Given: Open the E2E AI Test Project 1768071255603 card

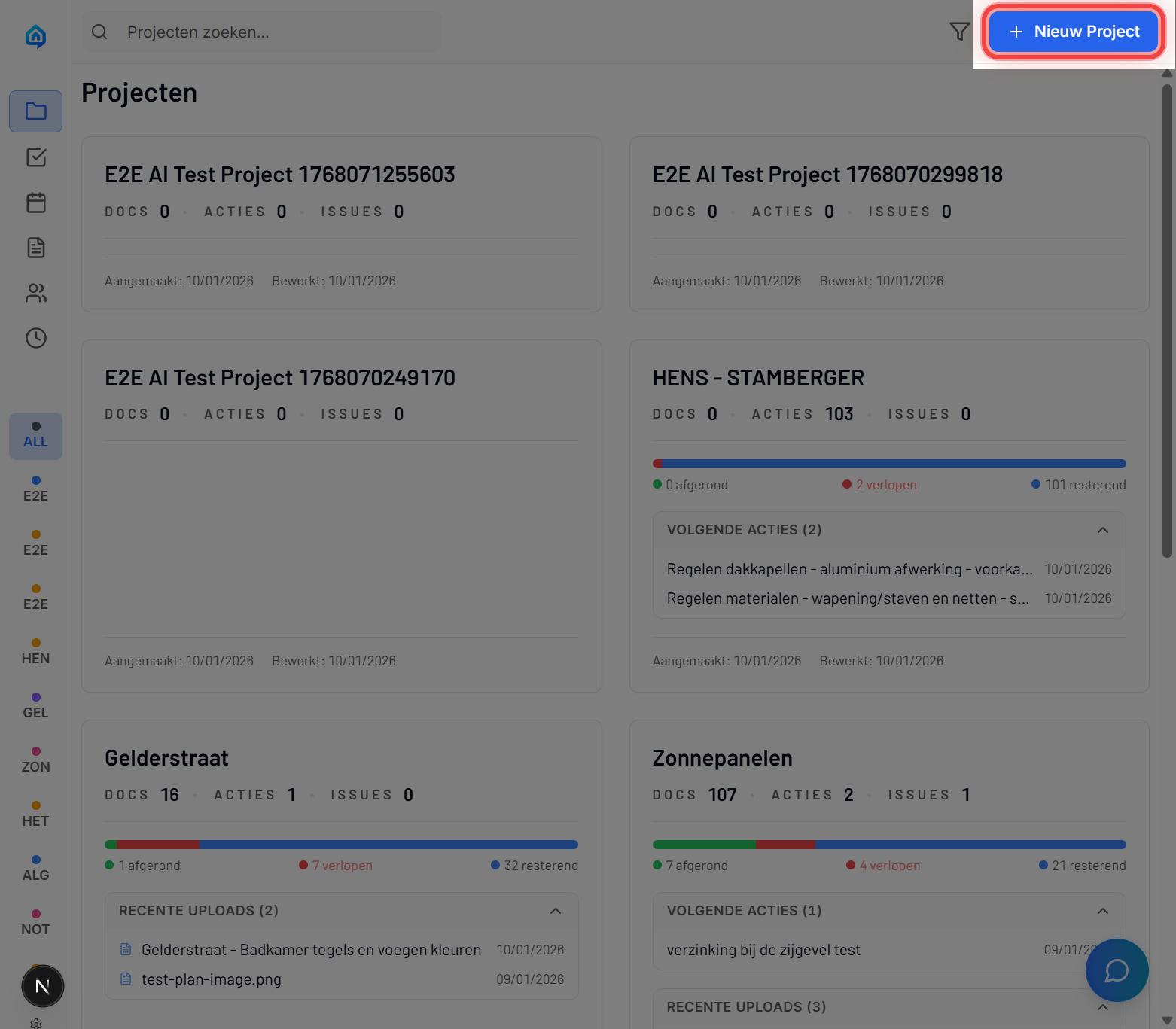Looking at the screenshot, I should pos(341,224).
